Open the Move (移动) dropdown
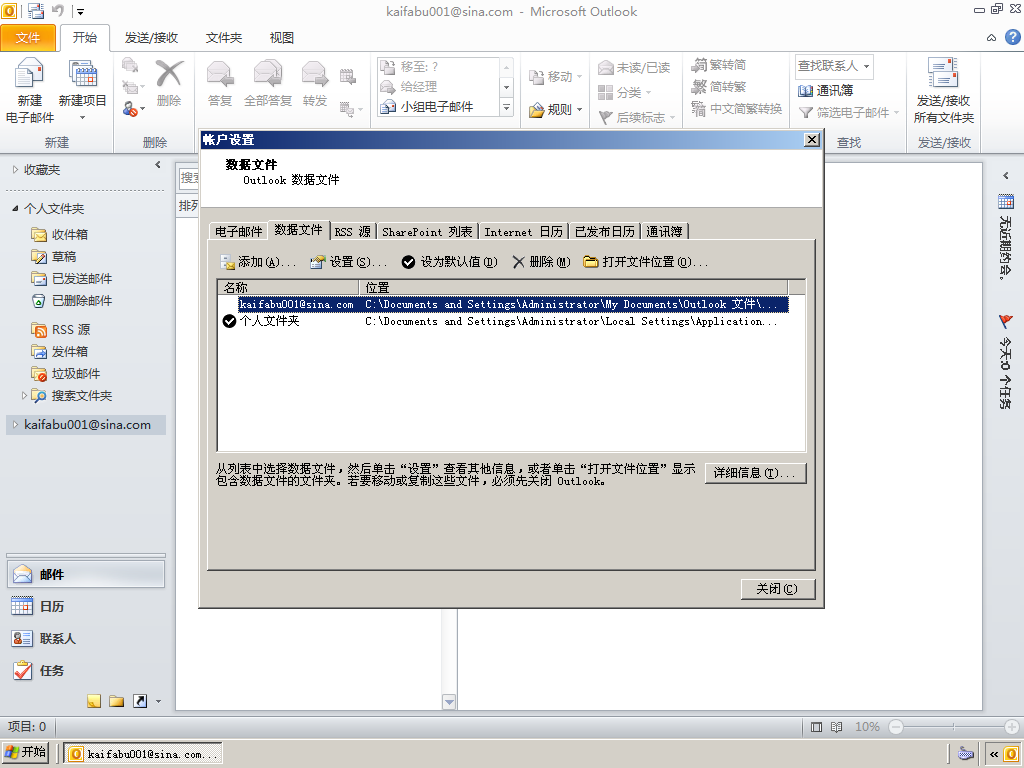 coord(555,77)
